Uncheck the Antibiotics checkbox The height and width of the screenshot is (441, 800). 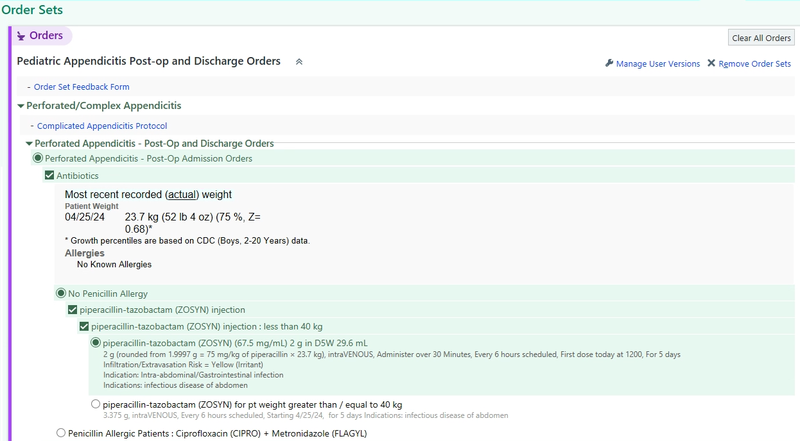(x=50, y=176)
